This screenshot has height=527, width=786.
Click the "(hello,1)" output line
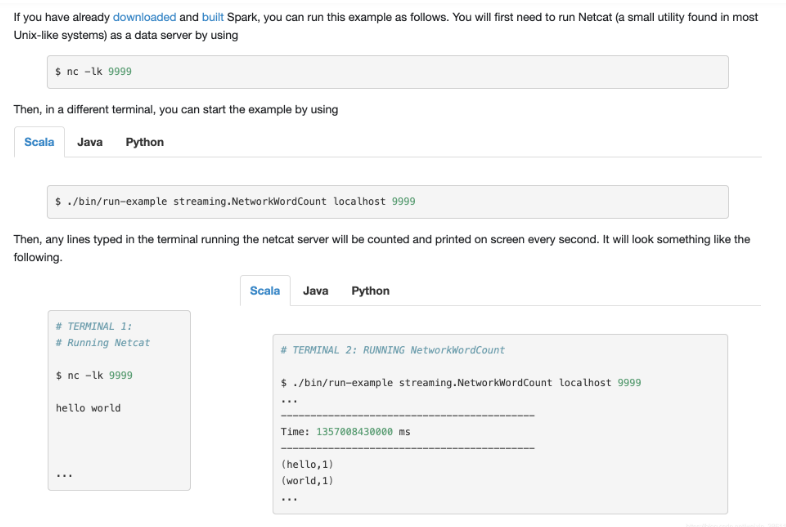coord(307,464)
